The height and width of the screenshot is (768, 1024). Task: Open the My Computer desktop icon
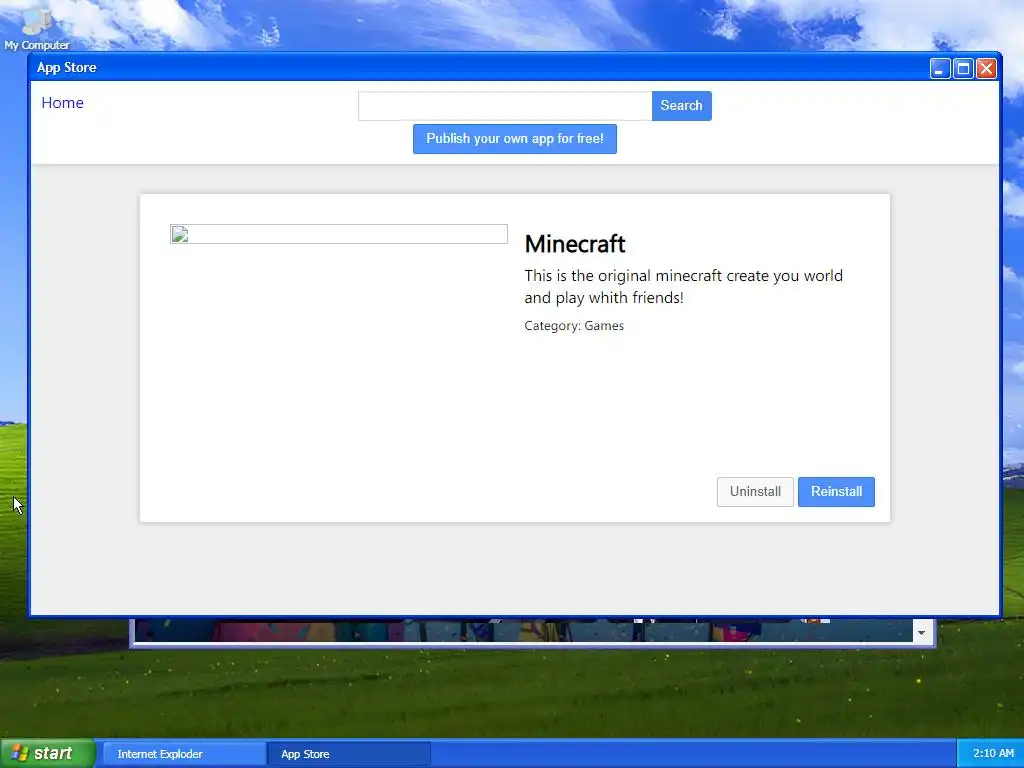37,29
